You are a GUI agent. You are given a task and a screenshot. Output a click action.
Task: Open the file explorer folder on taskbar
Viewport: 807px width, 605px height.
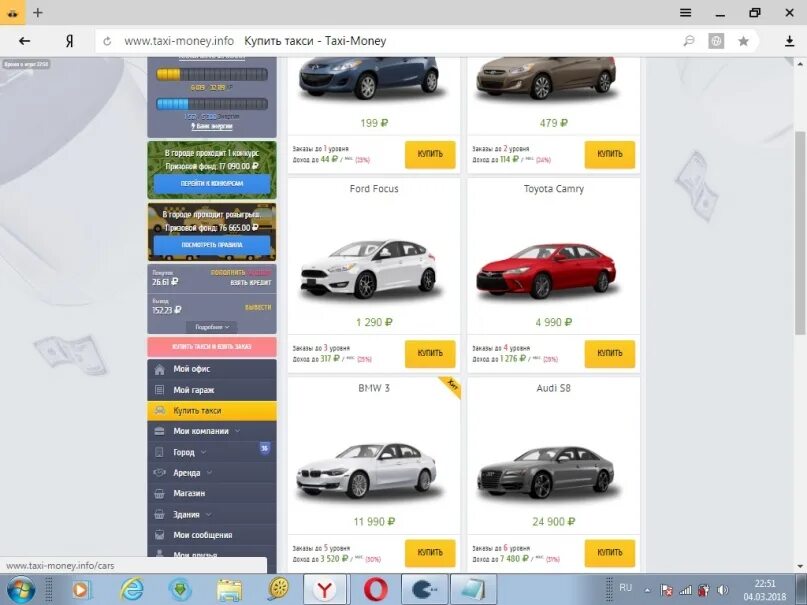coord(229,590)
